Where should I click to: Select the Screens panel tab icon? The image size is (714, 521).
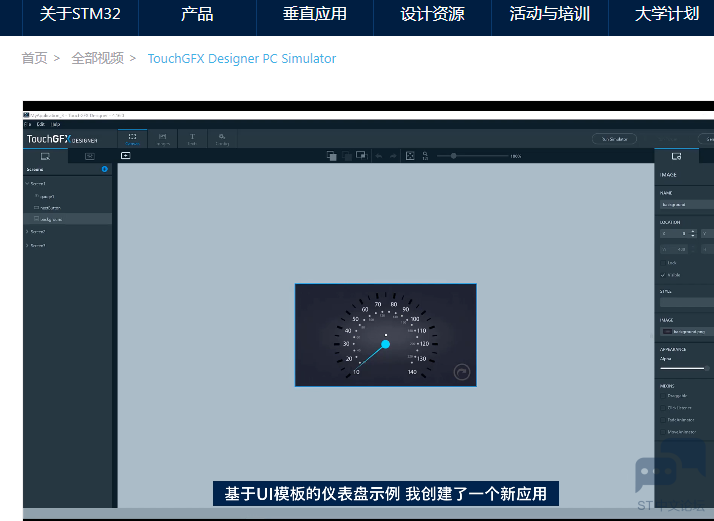(46, 156)
